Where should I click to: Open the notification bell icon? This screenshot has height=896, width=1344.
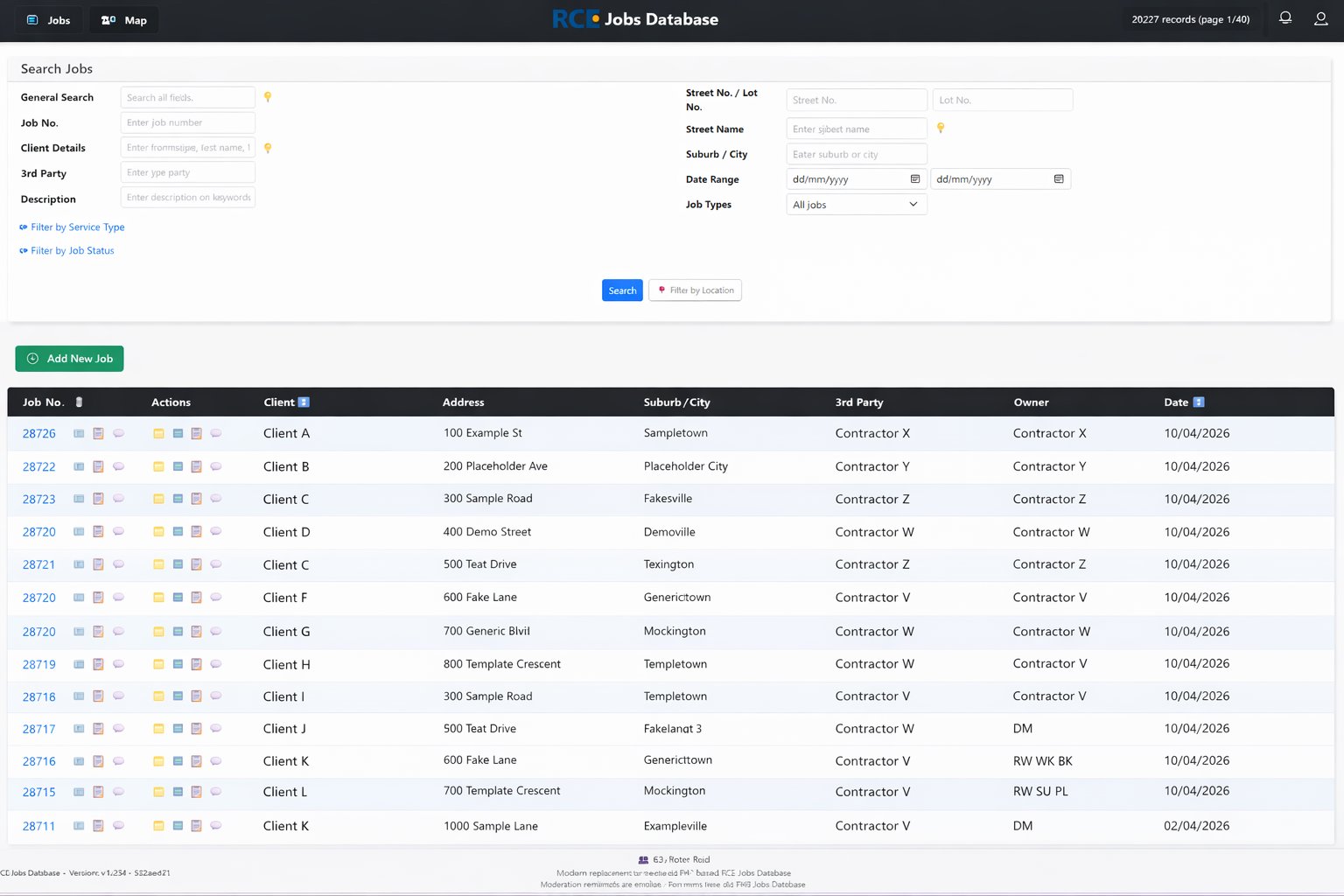pos(1284,17)
